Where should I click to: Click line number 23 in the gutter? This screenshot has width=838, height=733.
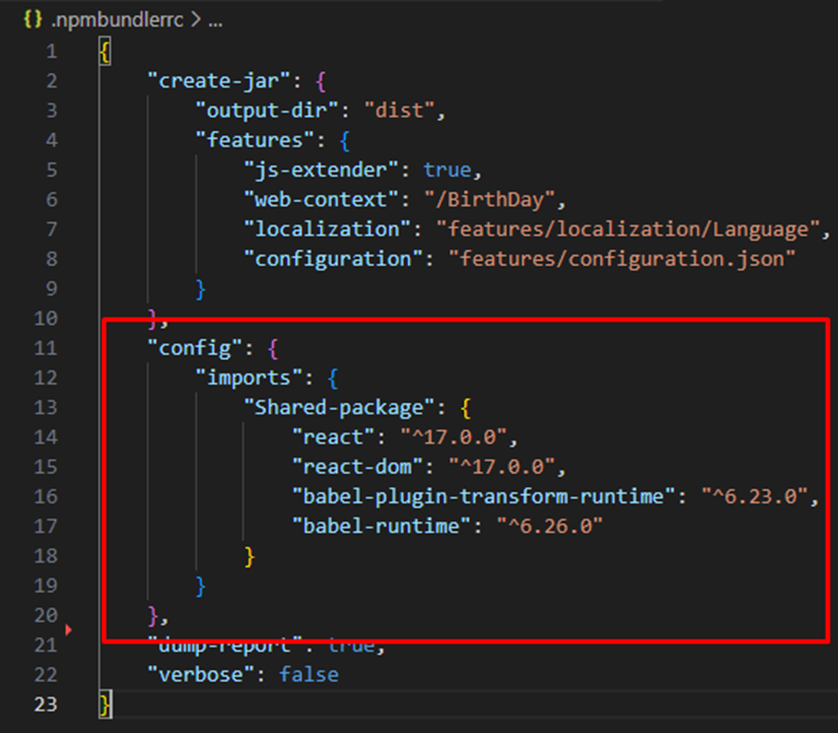[x=46, y=704]
